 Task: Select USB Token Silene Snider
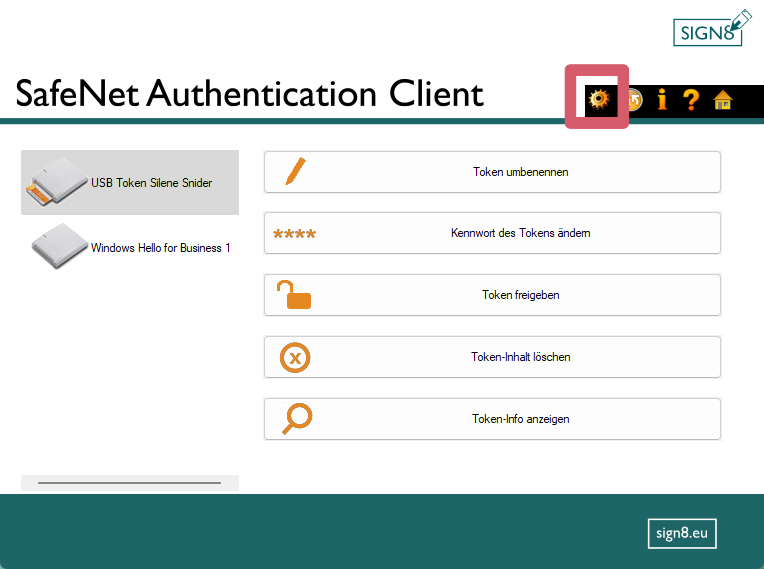[x=130, y=182]
